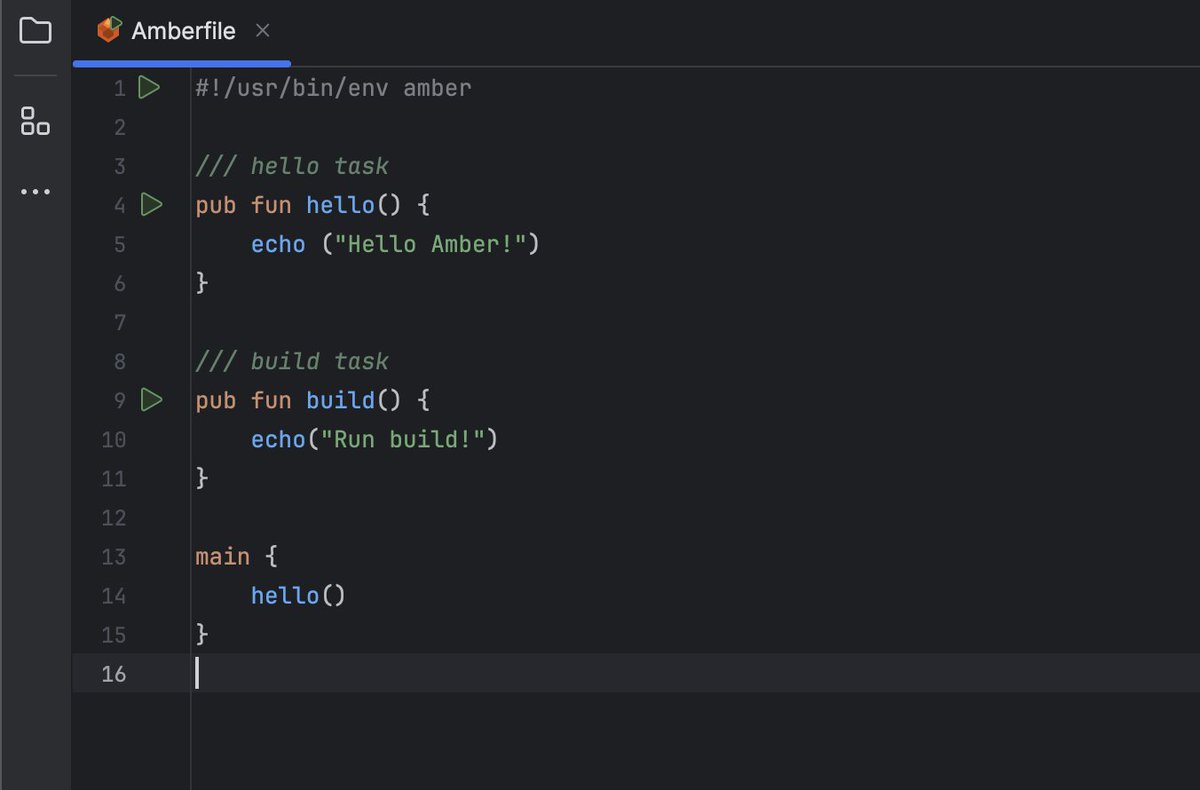Screen dimensions: 1200x790
Task: Click the '/// build task' comment
Action: pyautogui.click(x=292, y=361)
